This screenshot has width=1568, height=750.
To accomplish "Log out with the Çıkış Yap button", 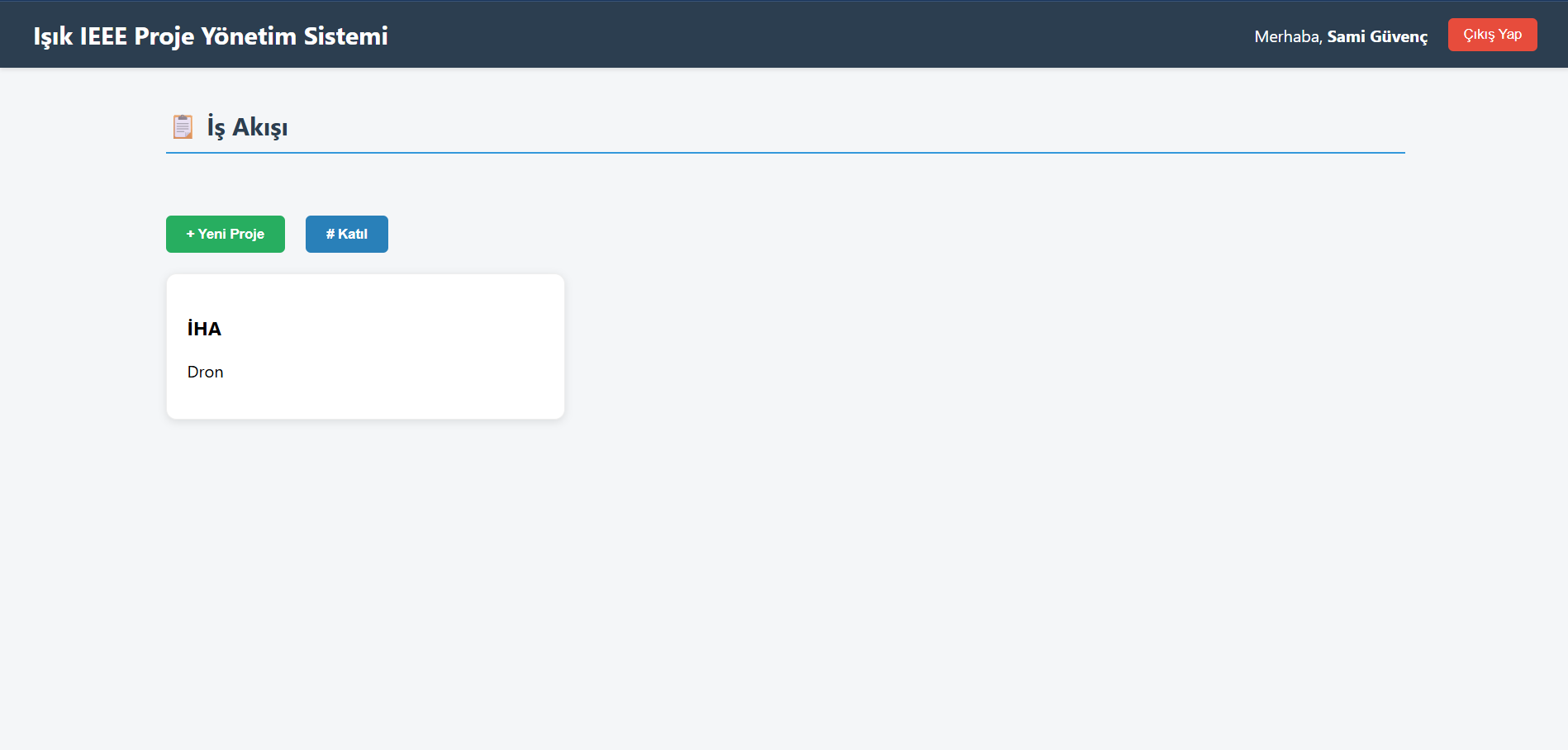I will coord(1492,35).
